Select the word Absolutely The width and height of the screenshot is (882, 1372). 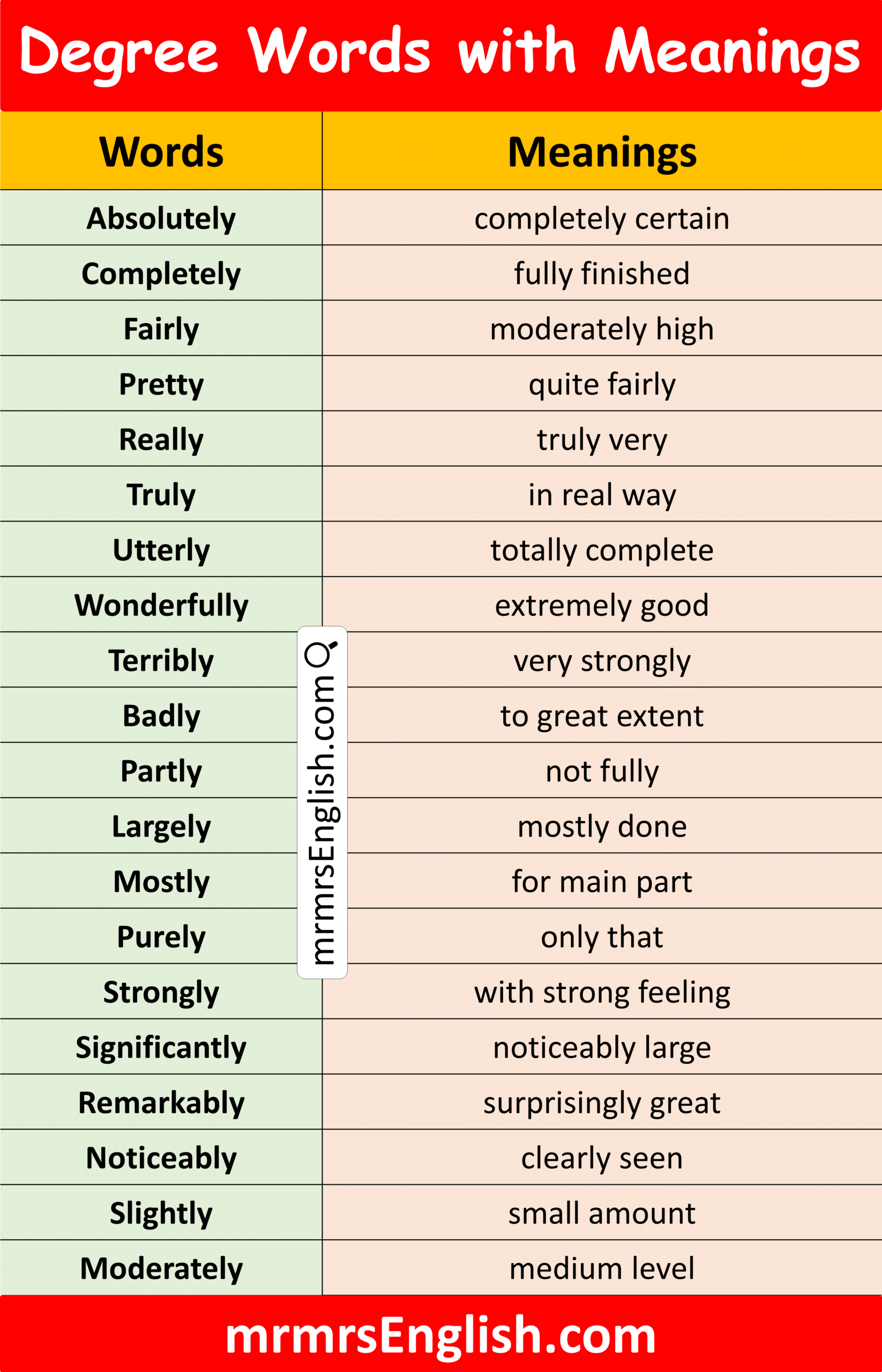pyautogui.click(x=161, y=218)
